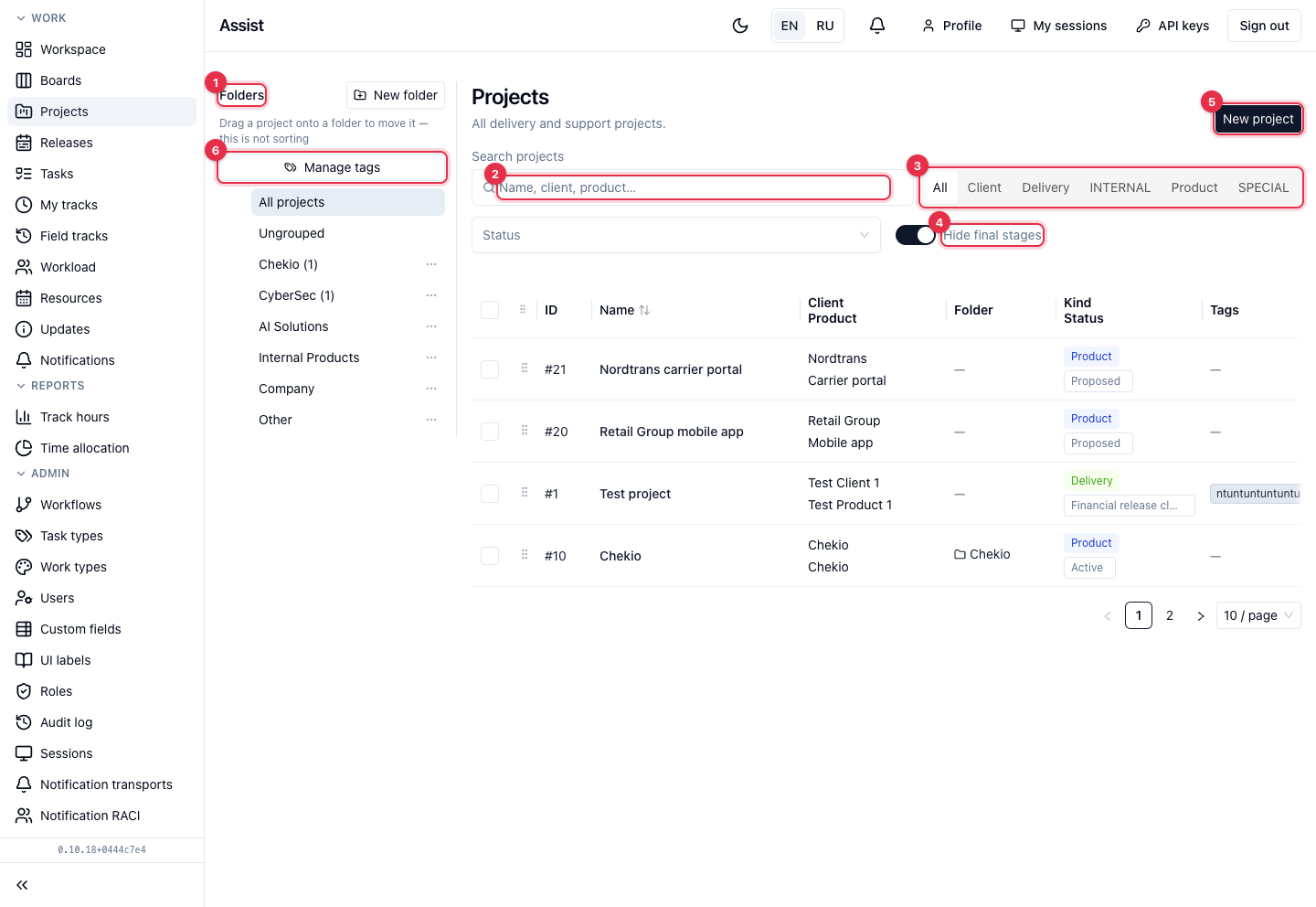Sort projects by Name column

coord(625,310)
